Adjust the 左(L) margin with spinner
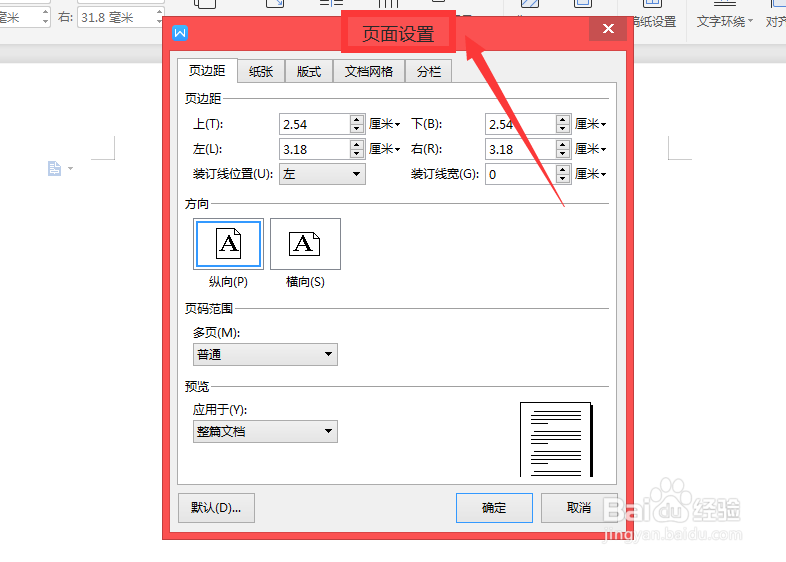 357,149
